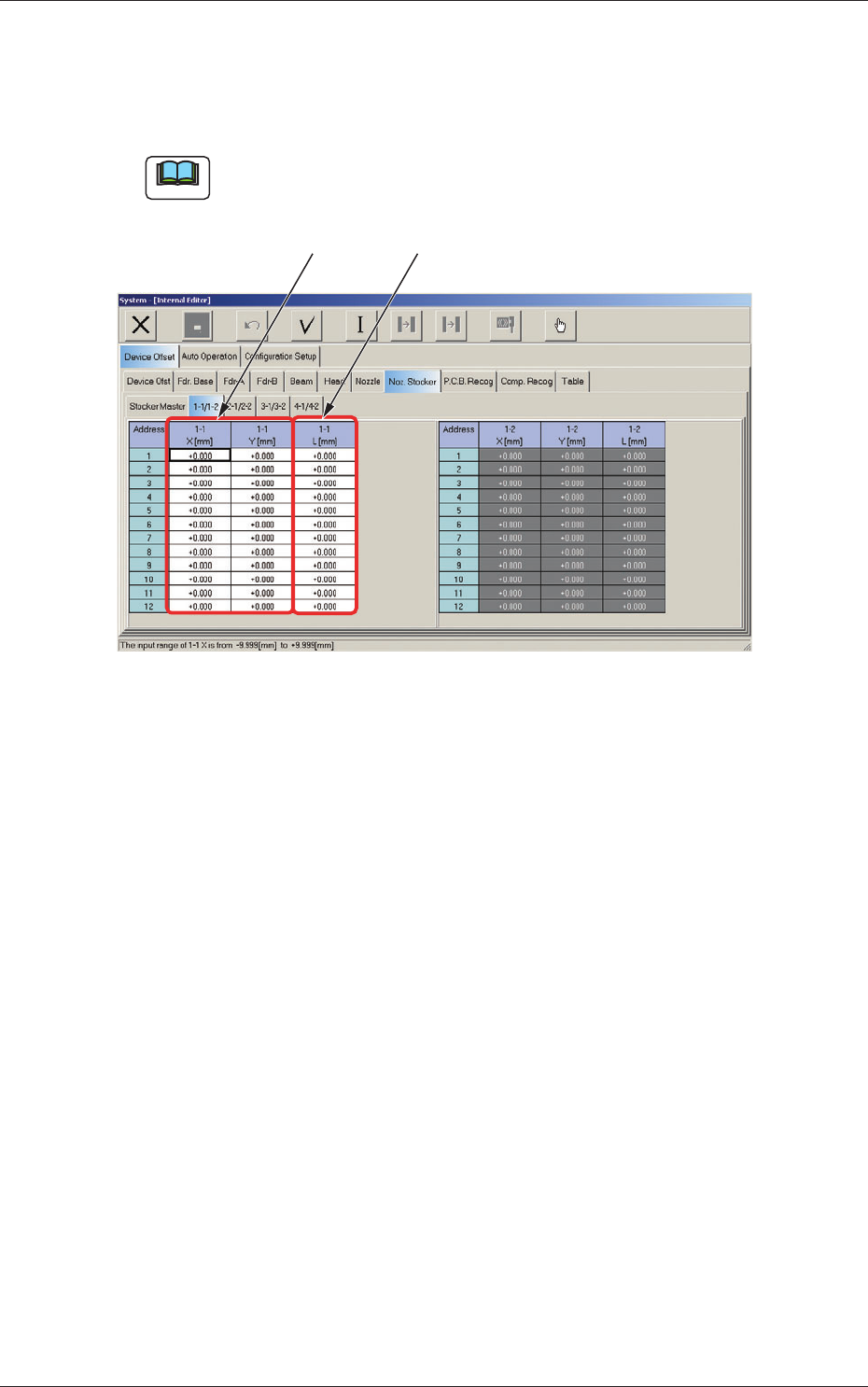Click the I-beam toolbar icon
The height and width of the screenshot is (1387, 868).
click(x=360, y=325)
